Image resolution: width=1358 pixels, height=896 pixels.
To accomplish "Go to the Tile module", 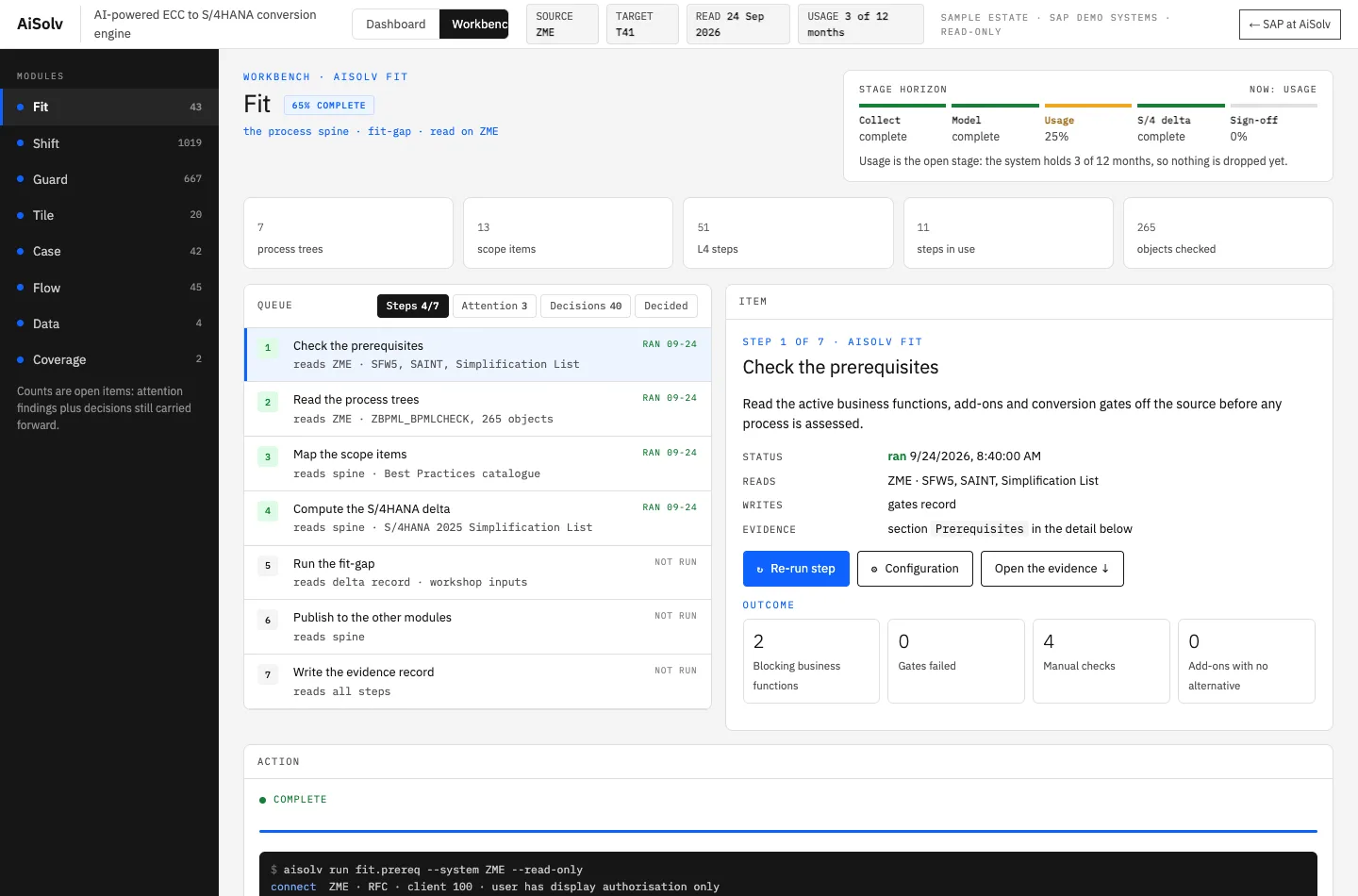I will click(x=109, y=215).
